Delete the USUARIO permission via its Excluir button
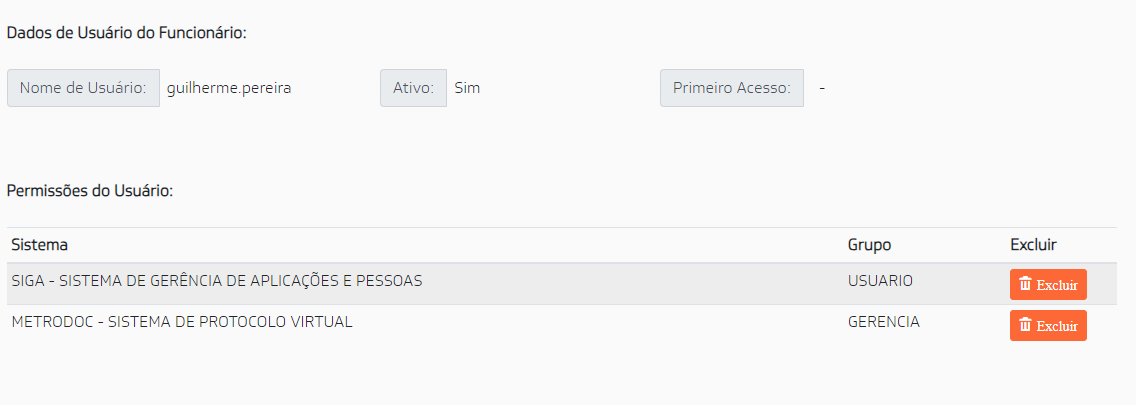 (1048, 284)
